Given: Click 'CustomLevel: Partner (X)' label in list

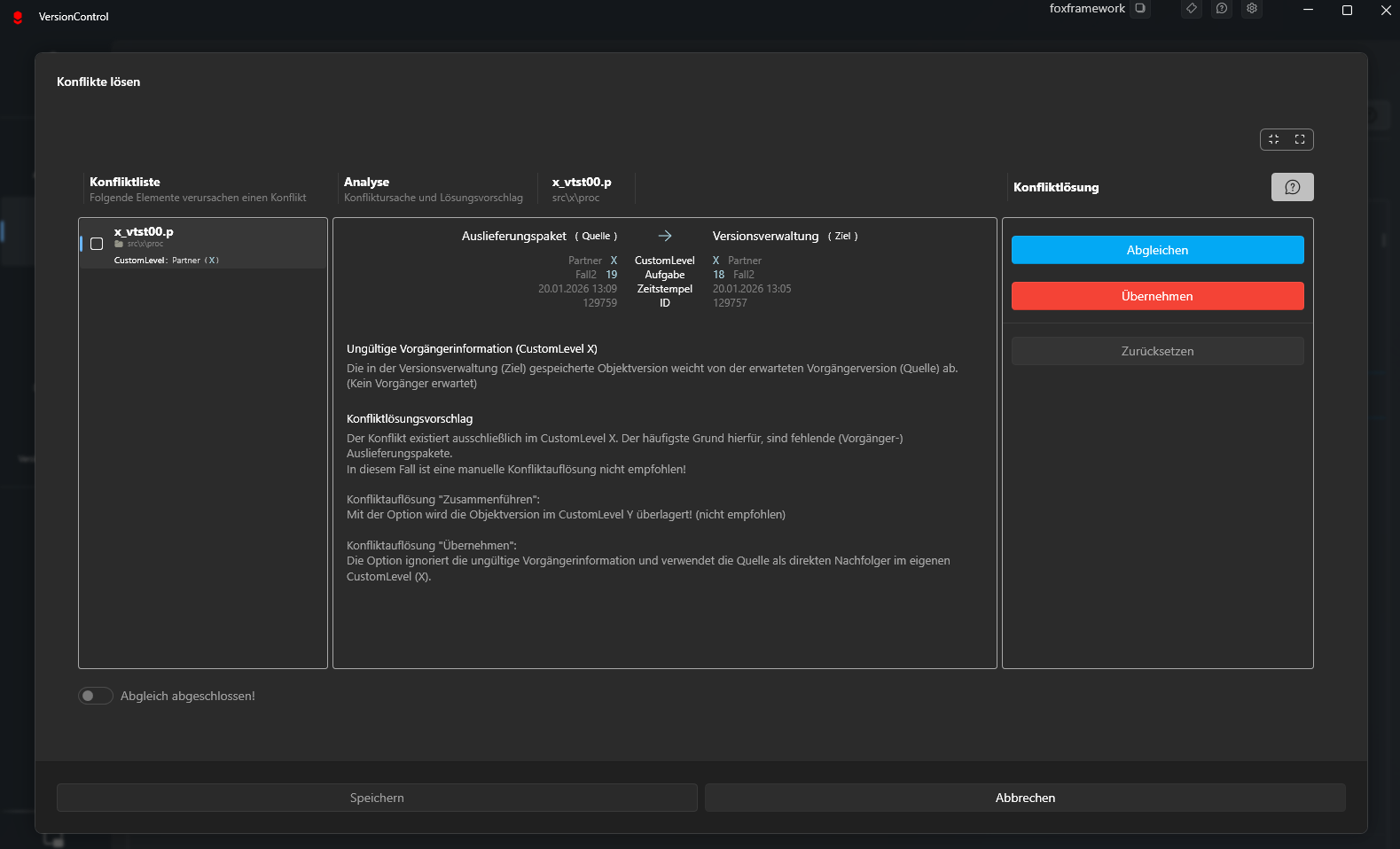Looking at the screenshot, I should tap(167, 261).
